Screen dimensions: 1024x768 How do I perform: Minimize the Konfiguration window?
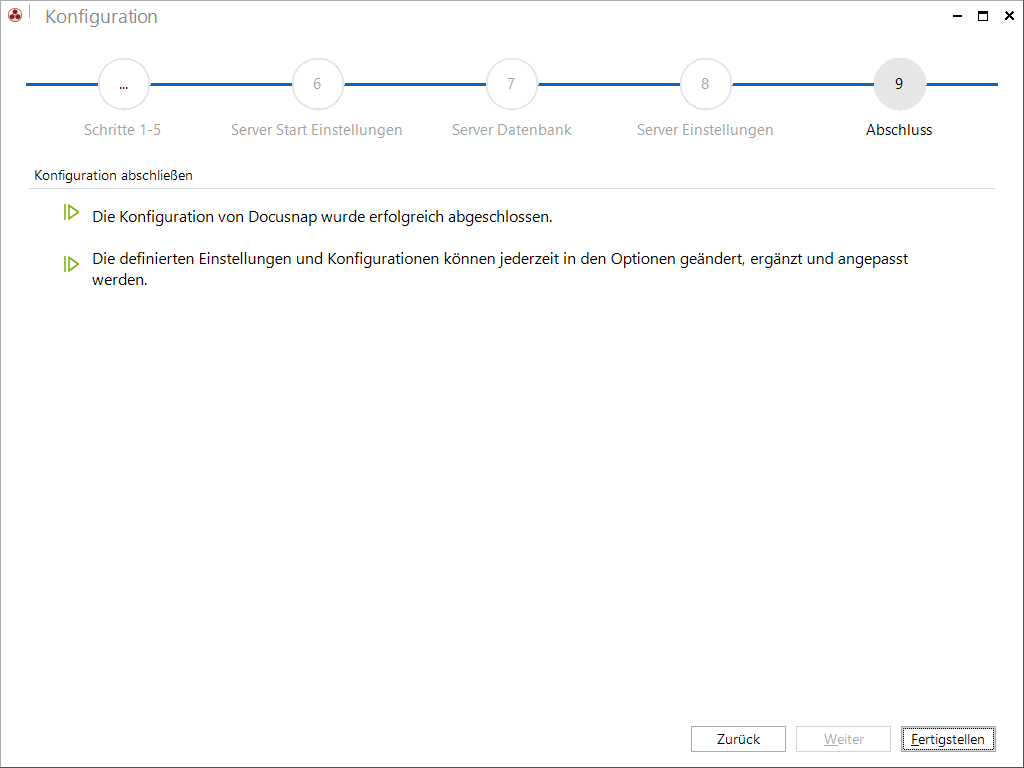(957, 16)
